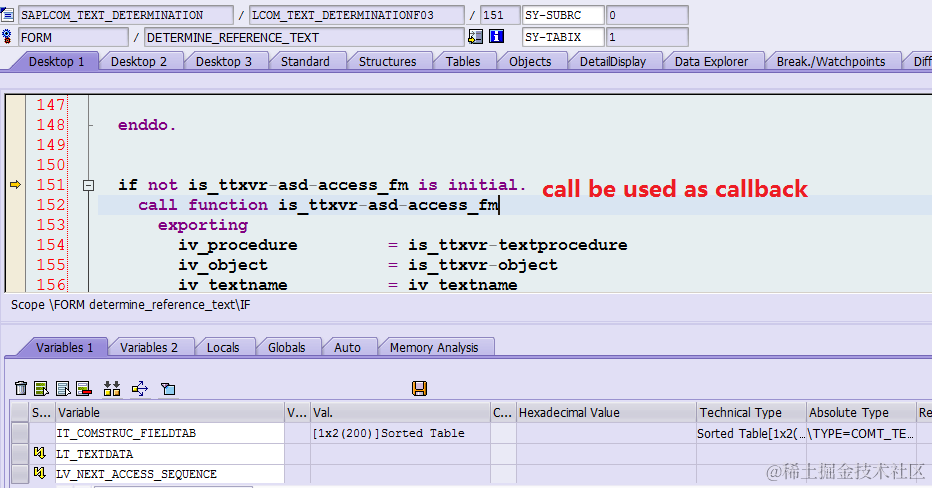Open the Break./Watchpoints tab
This screenshot has width=932, height=488.
(x=831, y=62)
